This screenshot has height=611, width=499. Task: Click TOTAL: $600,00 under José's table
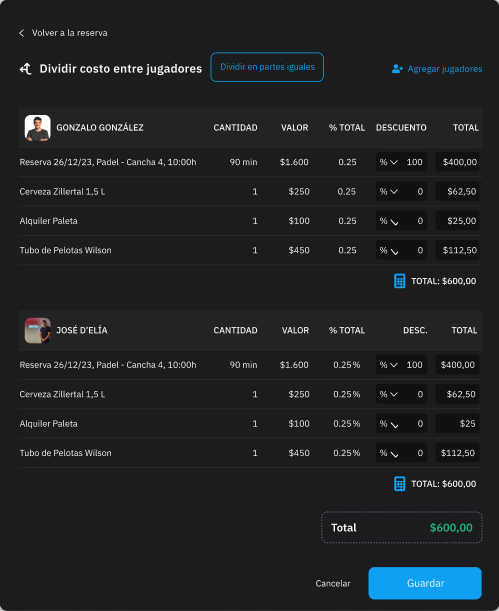(x=444, y=484)
